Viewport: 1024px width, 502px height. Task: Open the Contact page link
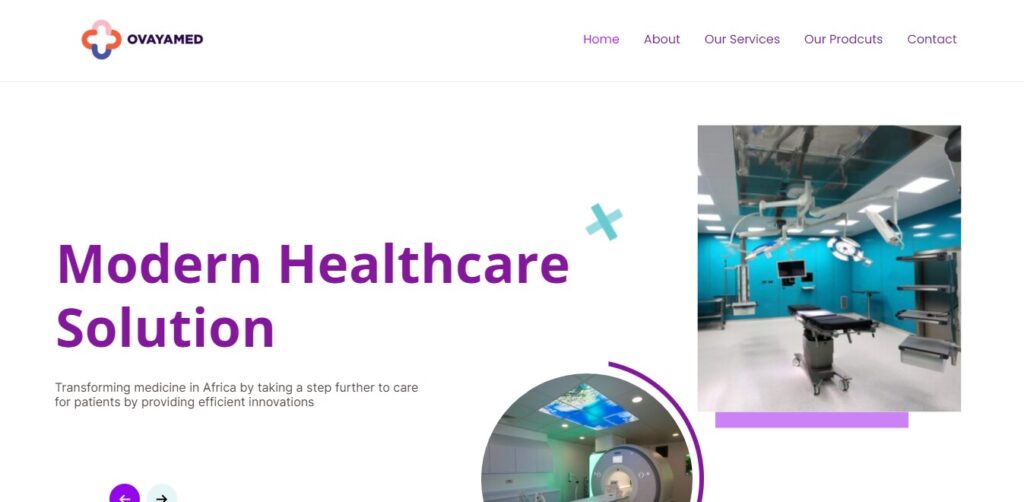point(931,39)
